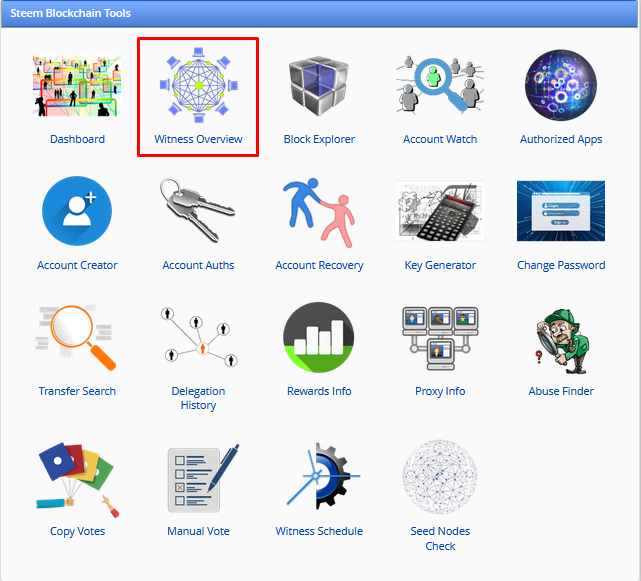The width and height of the screenshot is (641, 581).
Task: Go to the Seed Nodes Check link
Action: point(440,538)
